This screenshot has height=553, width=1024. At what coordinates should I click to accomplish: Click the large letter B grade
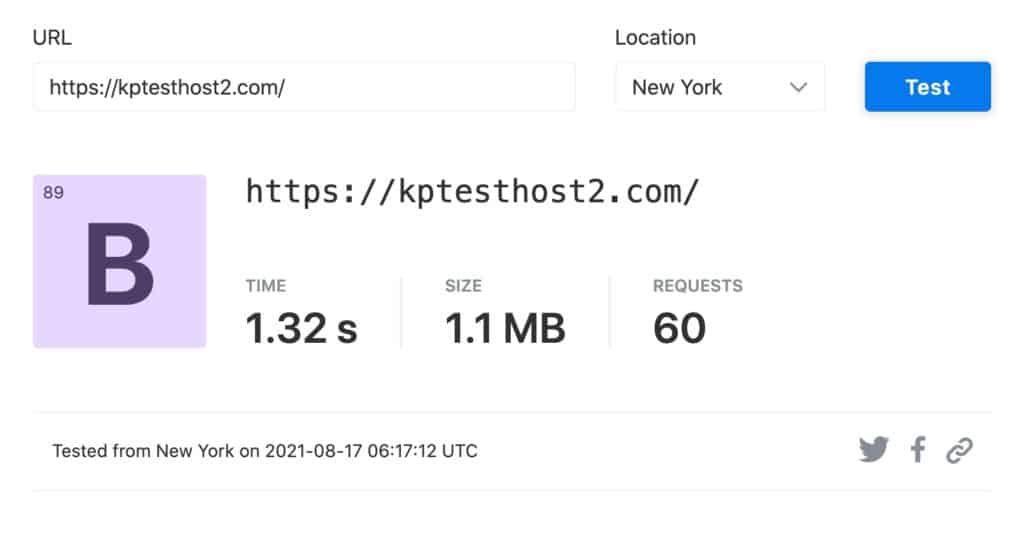[120, 264]
